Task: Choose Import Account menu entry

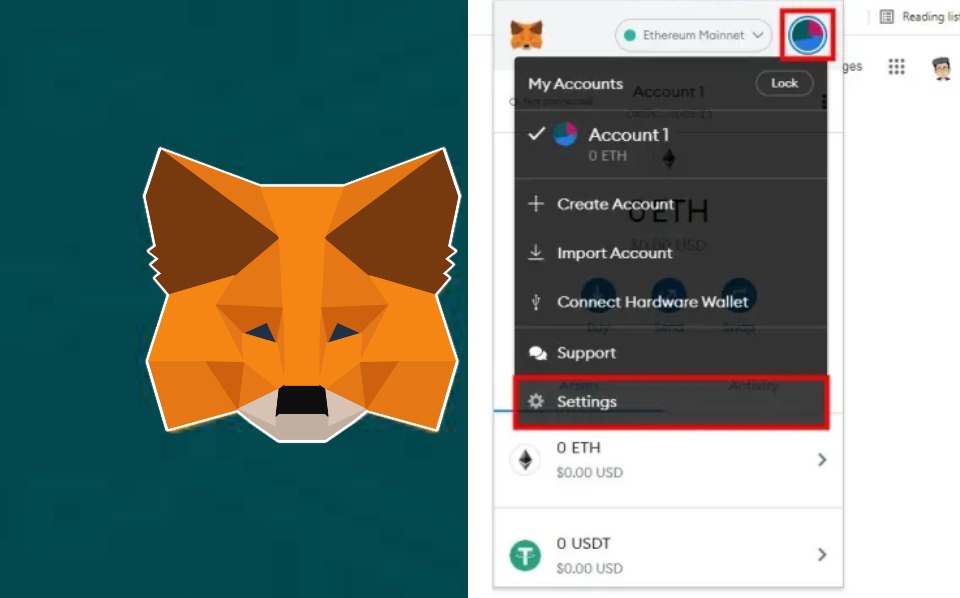Action: click(x=670, y=253)
